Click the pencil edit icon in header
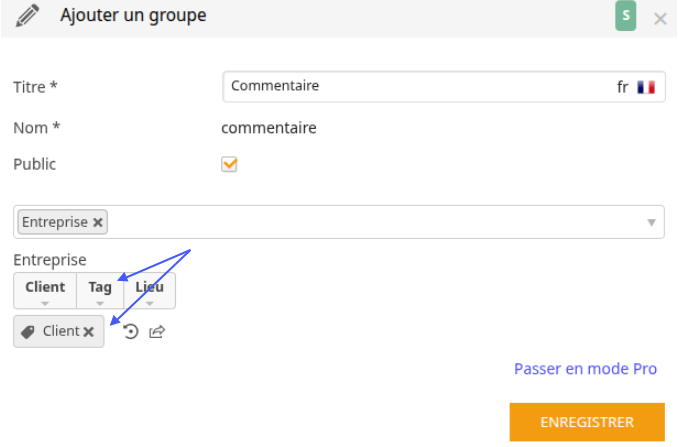 pos(27,16)
